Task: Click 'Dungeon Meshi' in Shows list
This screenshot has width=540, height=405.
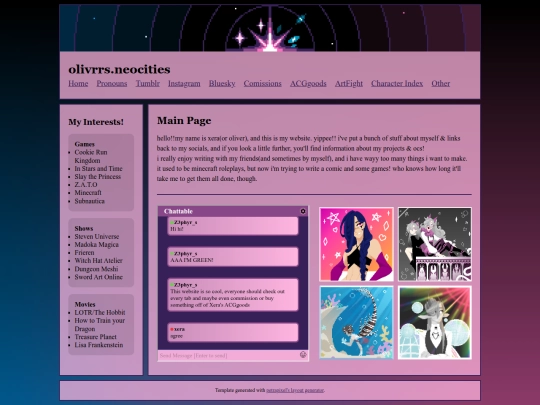Action: click(96, 269)
